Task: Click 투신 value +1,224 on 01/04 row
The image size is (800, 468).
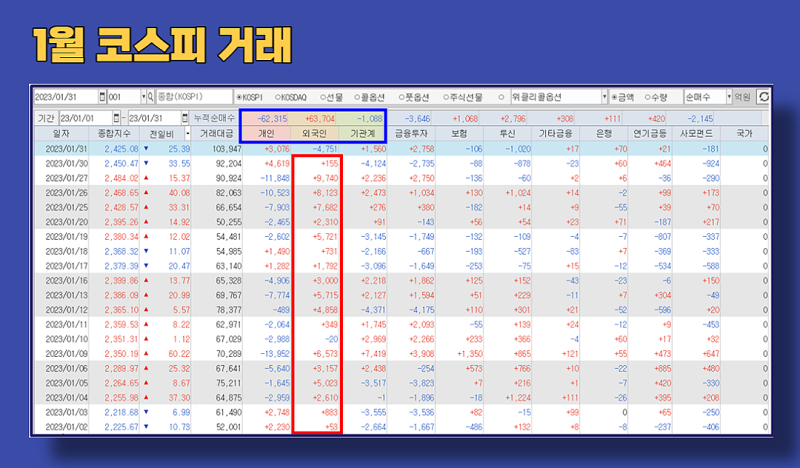Action: [x=518, y=398]
